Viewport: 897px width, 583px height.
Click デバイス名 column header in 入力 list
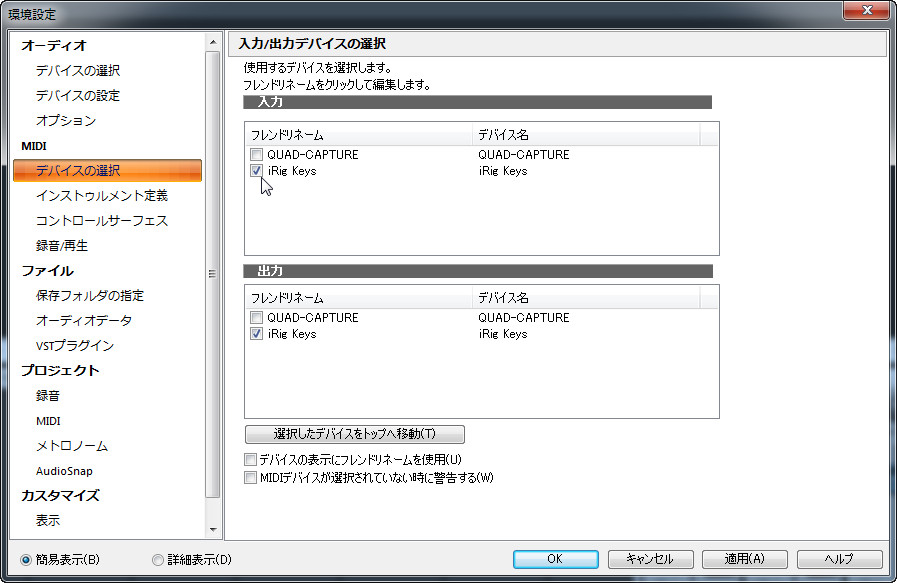[x=586, y=135]
